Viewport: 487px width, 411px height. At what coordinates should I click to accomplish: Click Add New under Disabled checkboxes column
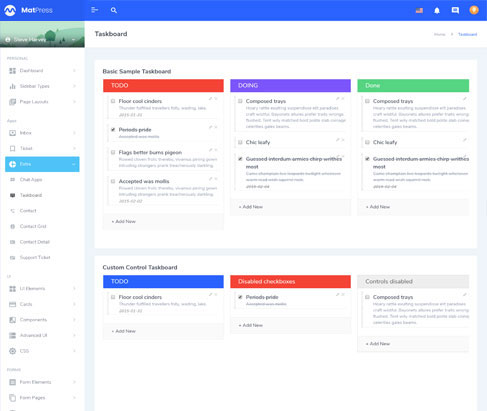coord(251,325)
